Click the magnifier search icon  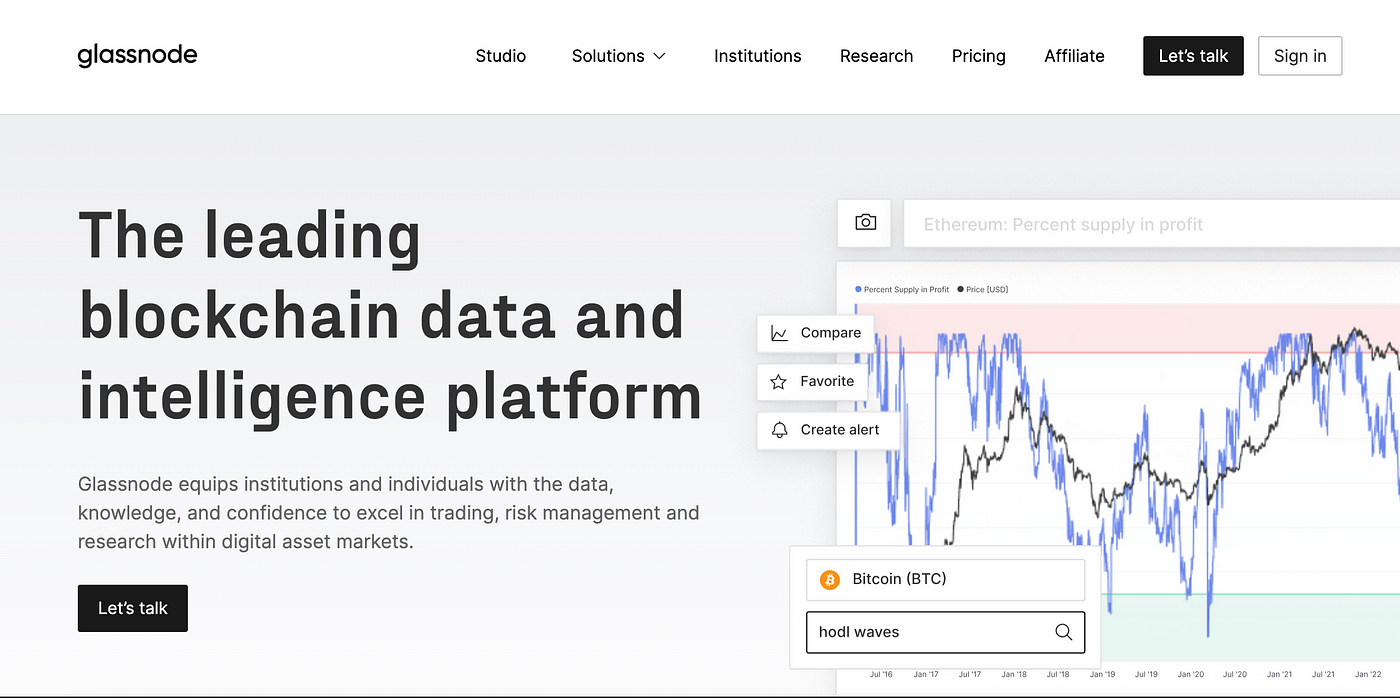[1063, 632]
